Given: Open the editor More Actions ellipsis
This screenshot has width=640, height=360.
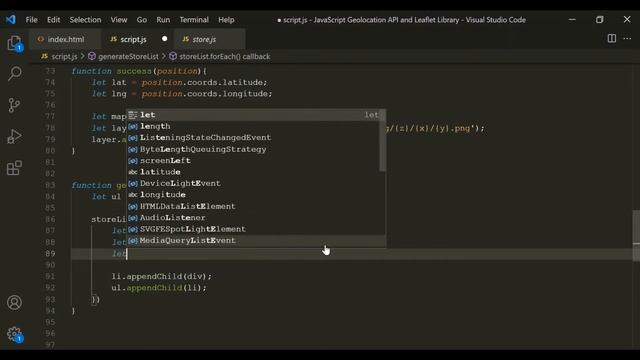Looking at the screenshot, I should pyautogui.click(x=627, y=39).
